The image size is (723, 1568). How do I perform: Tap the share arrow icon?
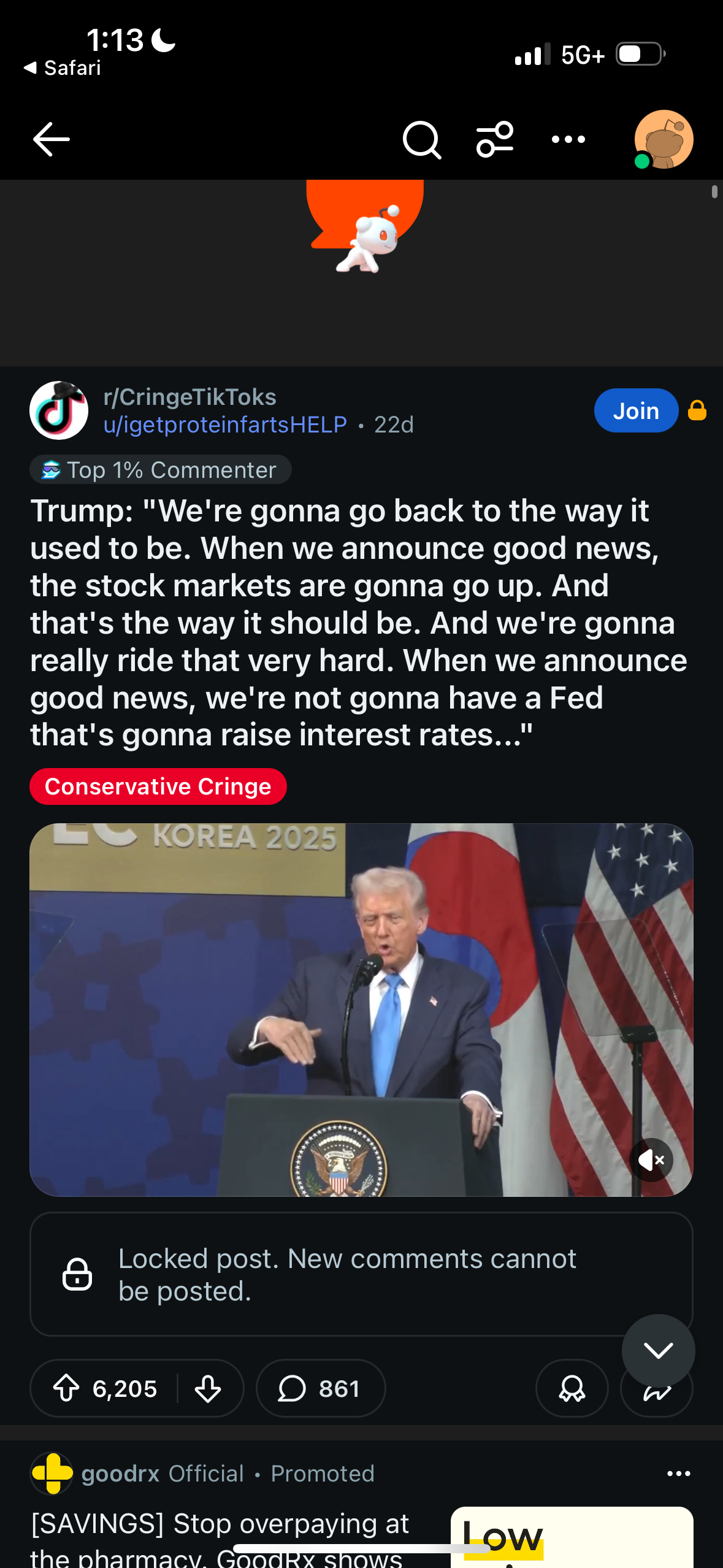(x=656, y=1394)
